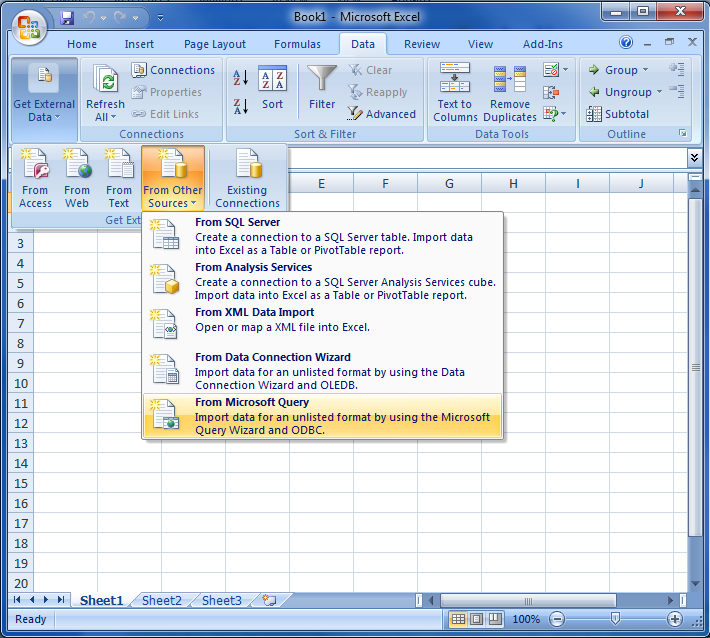
Task: Choose From Data Connection Wizard
Action: (x=322, y=370)
